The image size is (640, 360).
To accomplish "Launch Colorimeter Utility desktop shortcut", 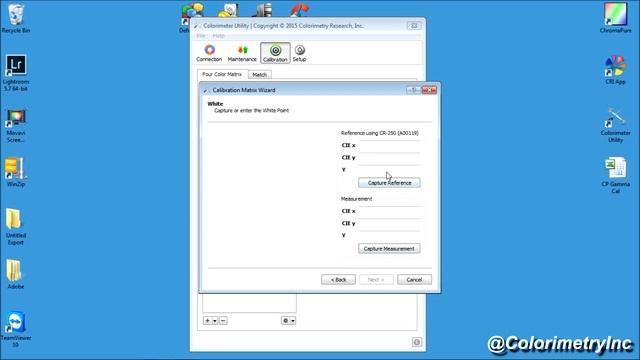I will (x=616, y=125).
